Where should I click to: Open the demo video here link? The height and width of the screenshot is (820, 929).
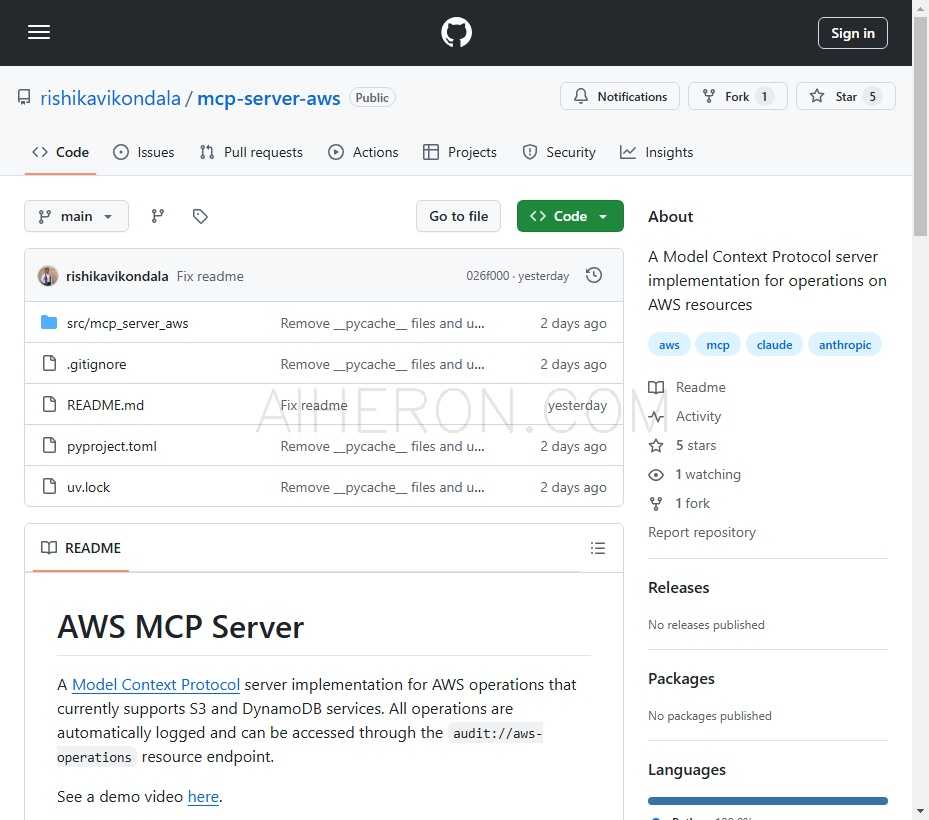(x=203, y=796)
